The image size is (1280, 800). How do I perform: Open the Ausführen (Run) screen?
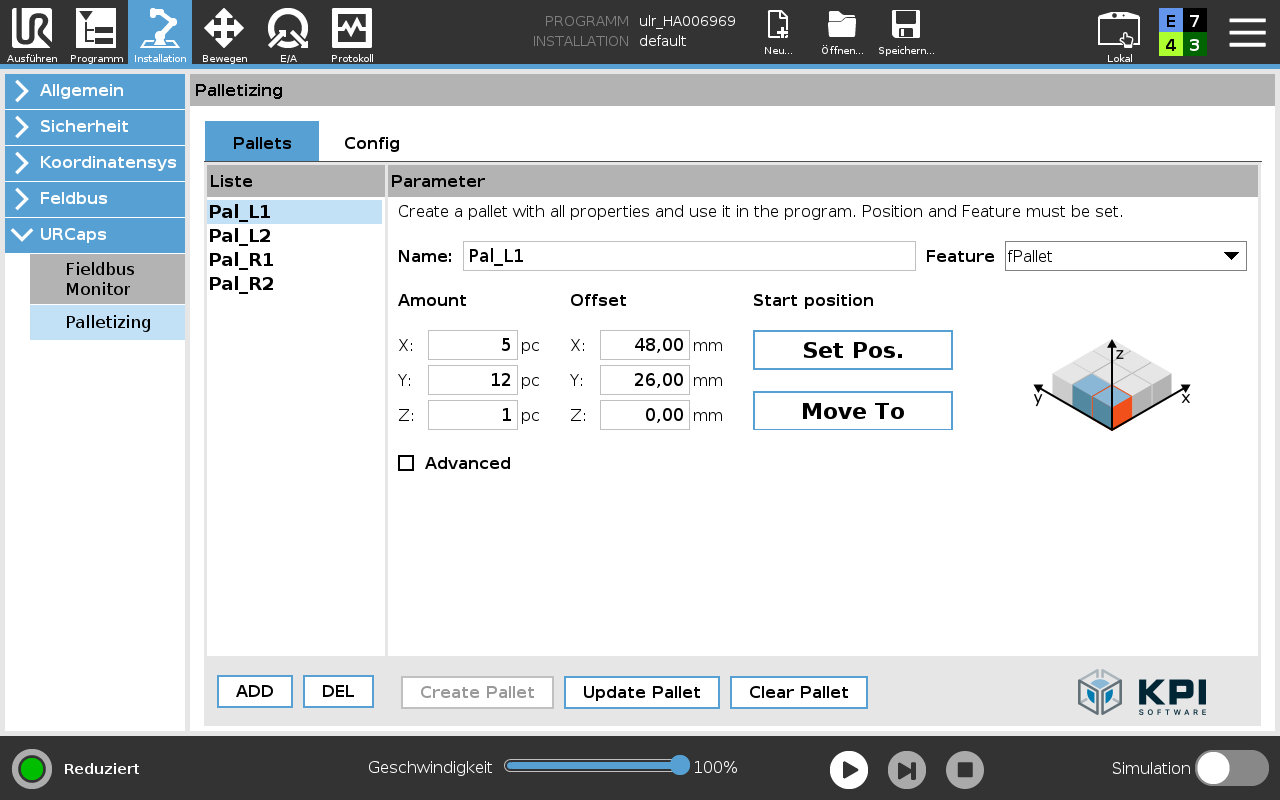pyautogui.click(x=32, y=33)
